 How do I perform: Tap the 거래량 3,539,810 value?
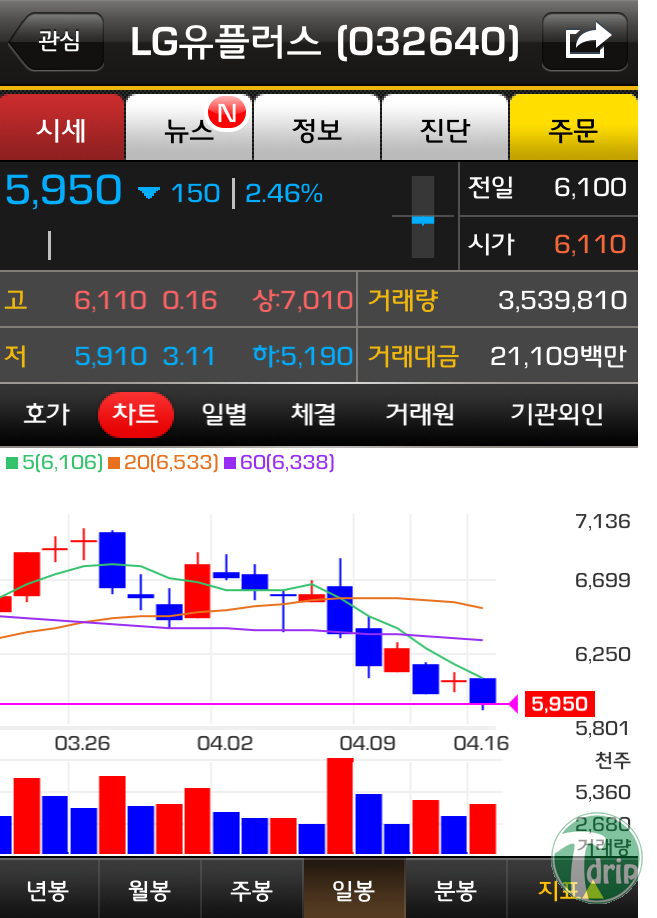563,300
